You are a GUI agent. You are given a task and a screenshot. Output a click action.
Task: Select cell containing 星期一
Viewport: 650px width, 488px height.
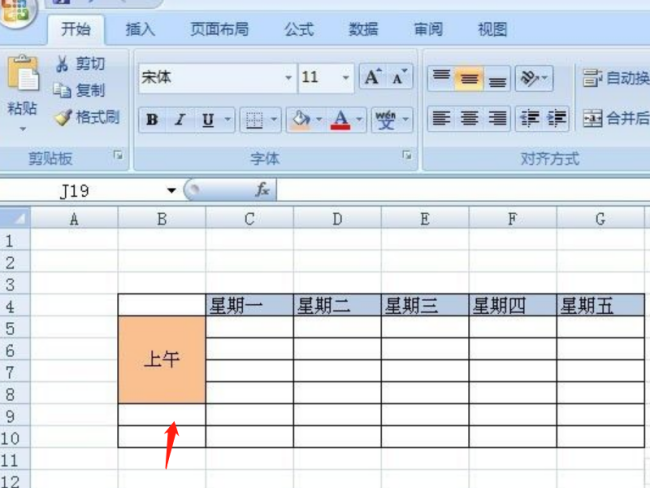coord(250,306)
